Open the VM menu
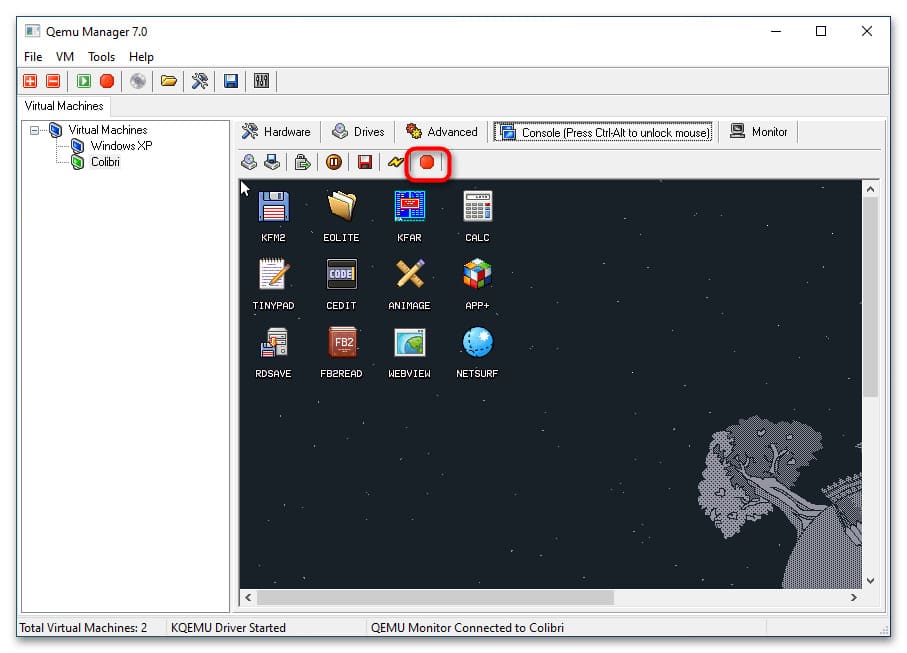The image size is (907, 653). point(65,57)
